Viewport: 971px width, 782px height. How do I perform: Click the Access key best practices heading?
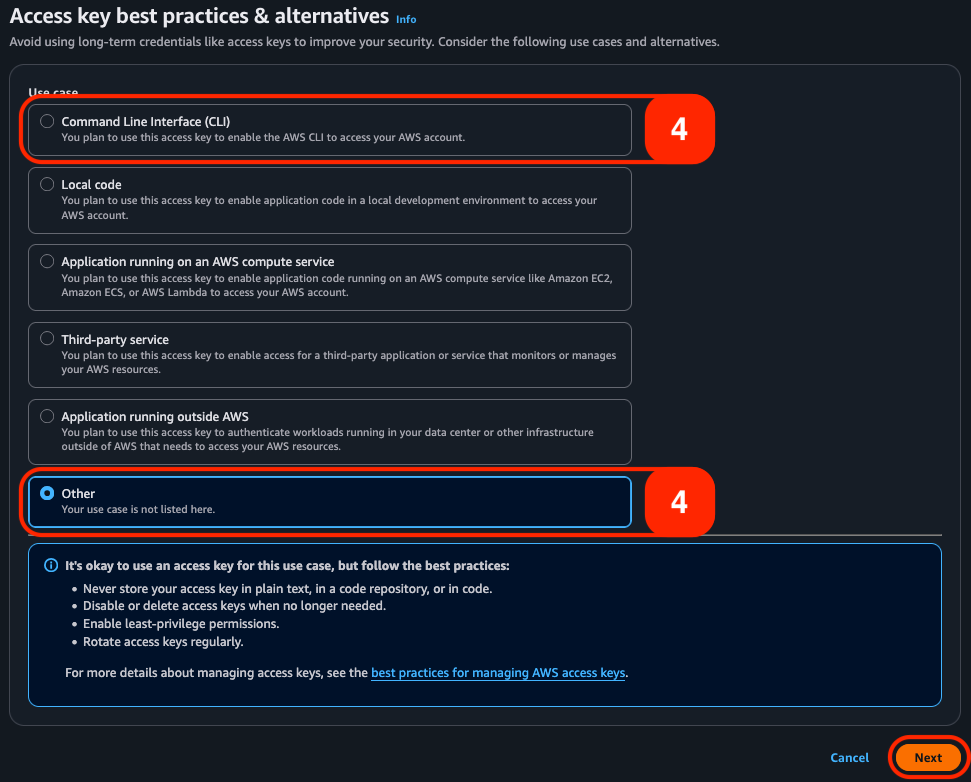pyautogui.click(x=191, y=16)
